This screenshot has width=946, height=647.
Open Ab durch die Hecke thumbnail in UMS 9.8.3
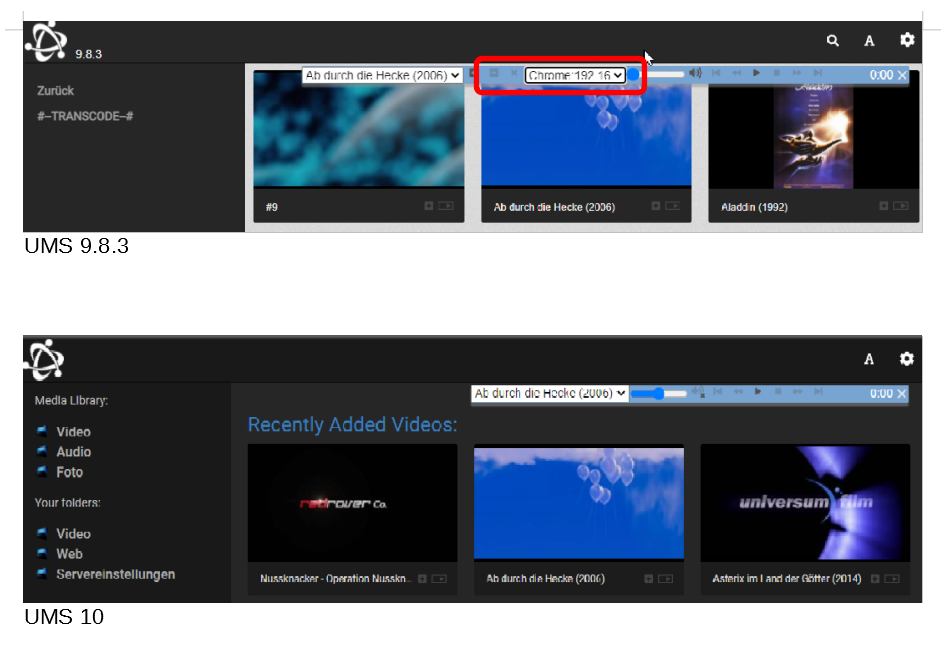coord(586,137)
